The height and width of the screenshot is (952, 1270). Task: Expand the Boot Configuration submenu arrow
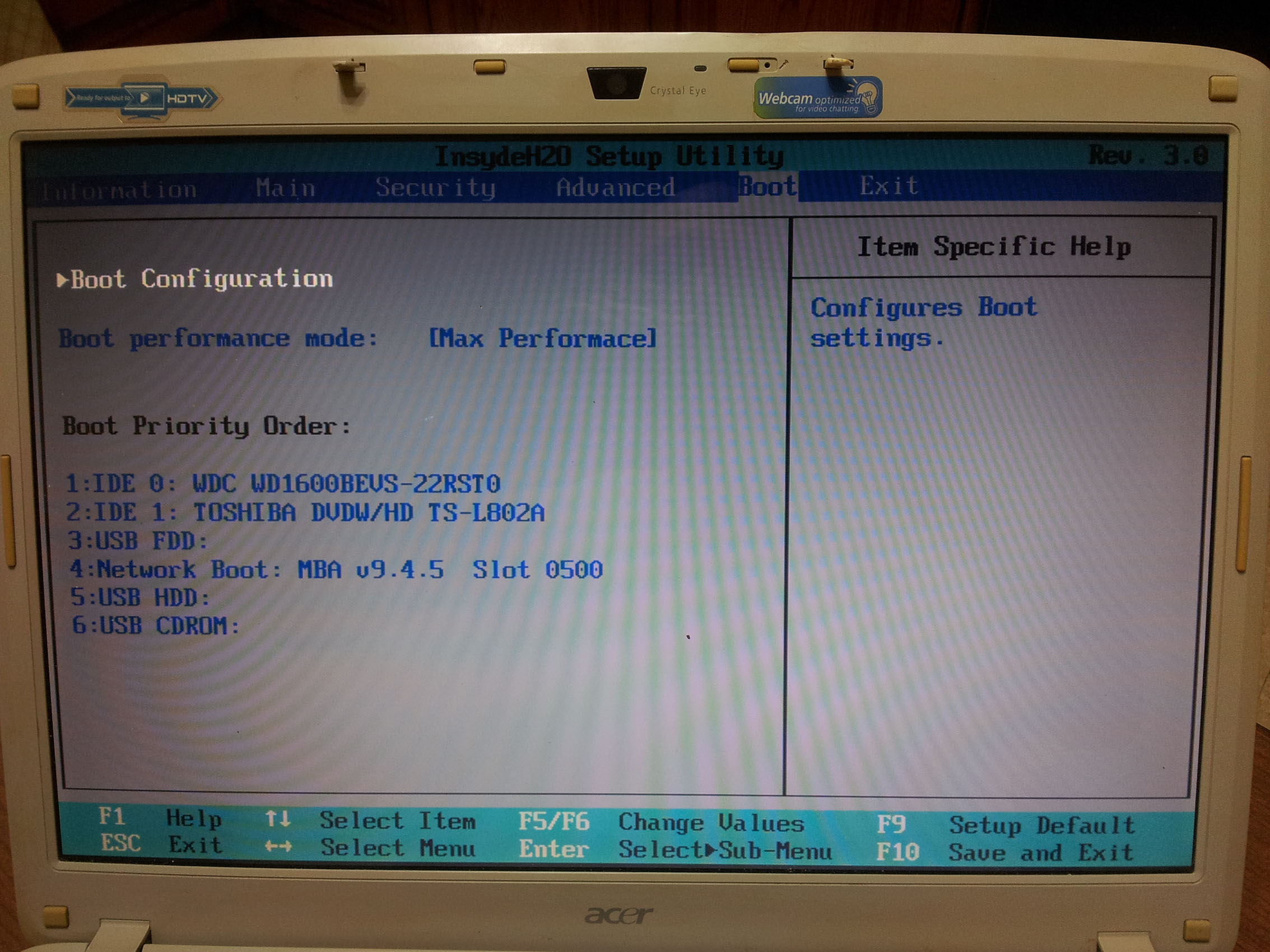(x=62, y=279)
